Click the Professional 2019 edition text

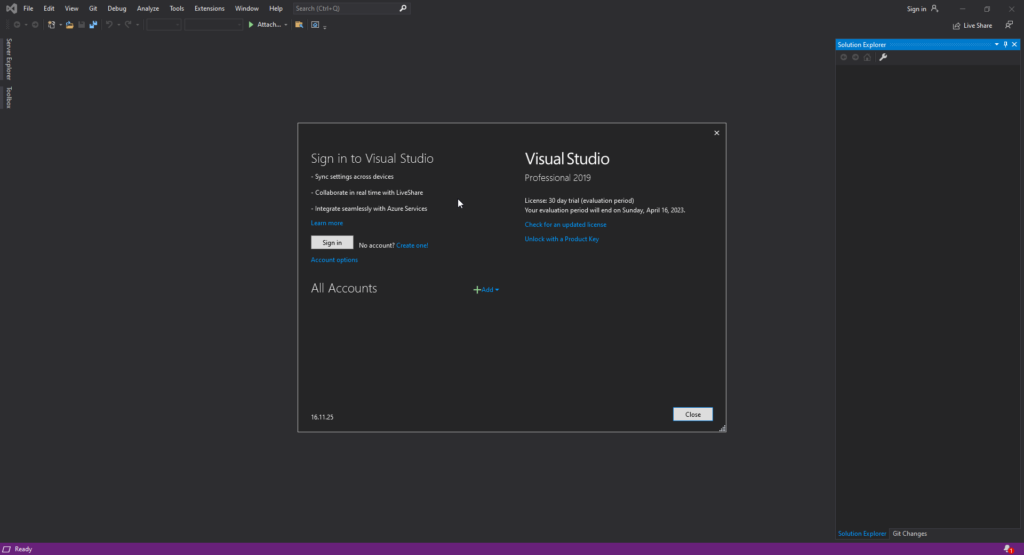(558, 178)
